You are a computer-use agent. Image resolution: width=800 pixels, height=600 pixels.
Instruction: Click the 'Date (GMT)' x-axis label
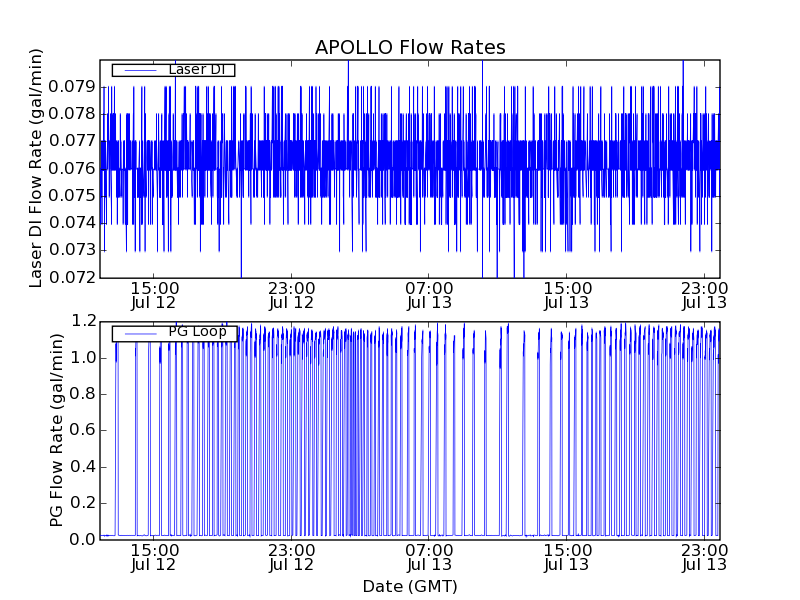pyautogui.click(x=410, y=586)
